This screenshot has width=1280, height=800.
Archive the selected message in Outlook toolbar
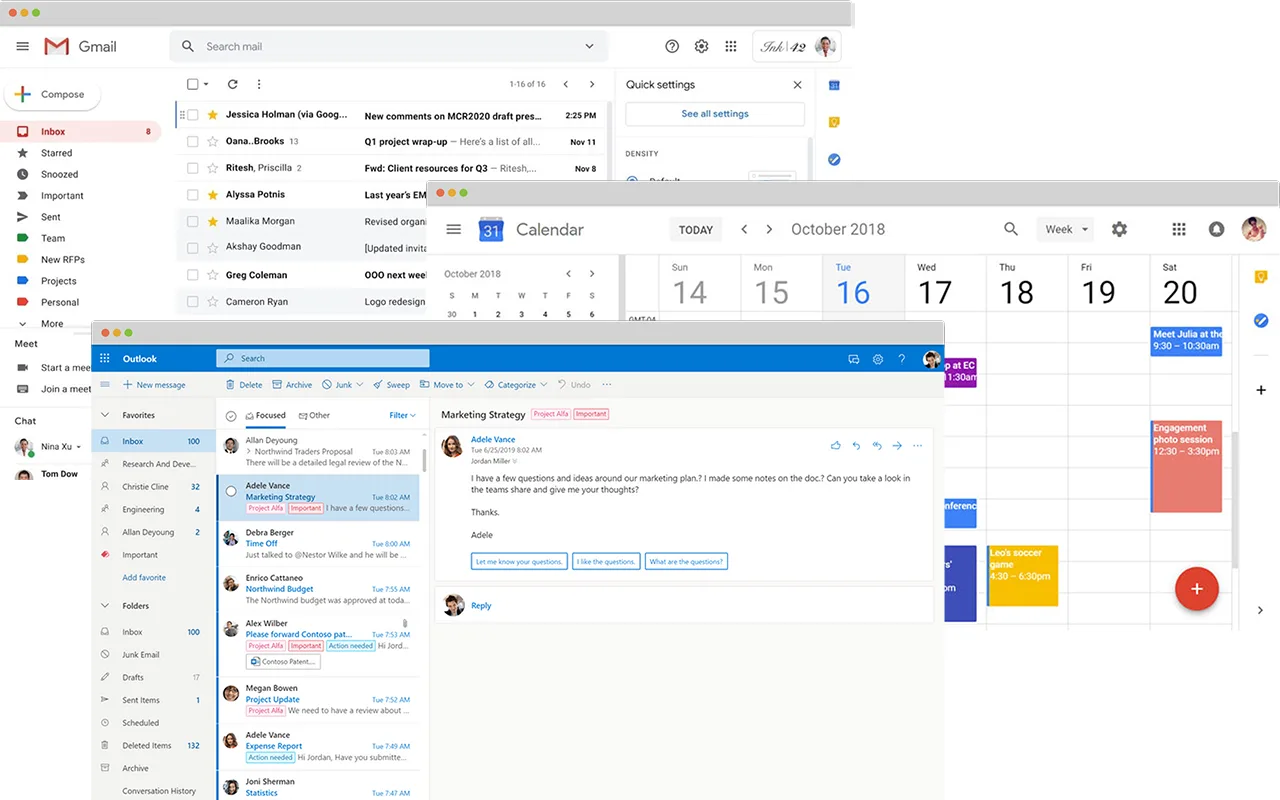point(292,385)
